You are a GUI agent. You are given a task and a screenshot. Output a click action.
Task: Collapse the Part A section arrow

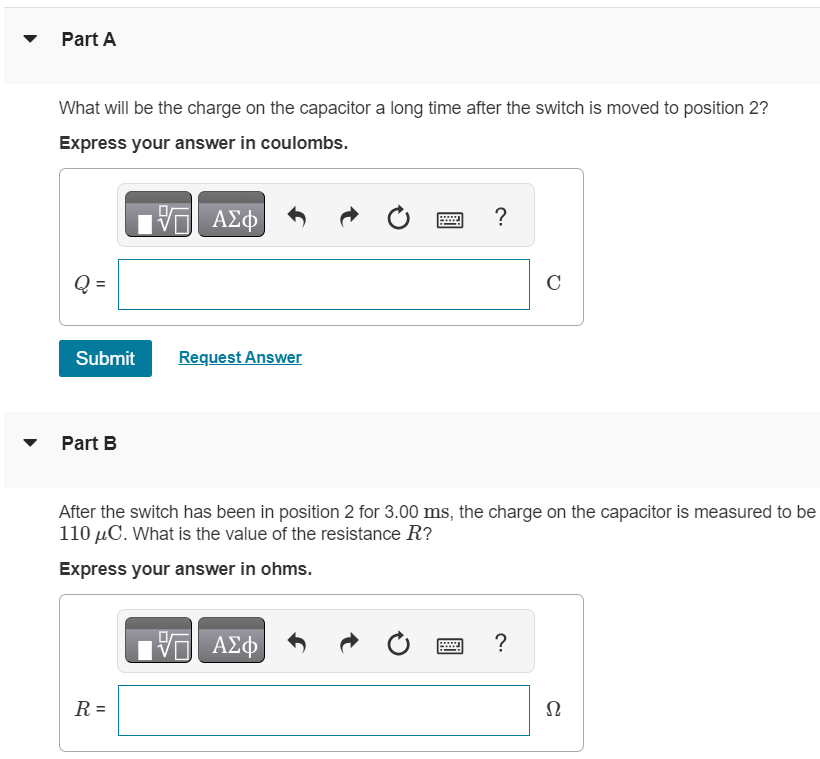(x=30, y=38)
